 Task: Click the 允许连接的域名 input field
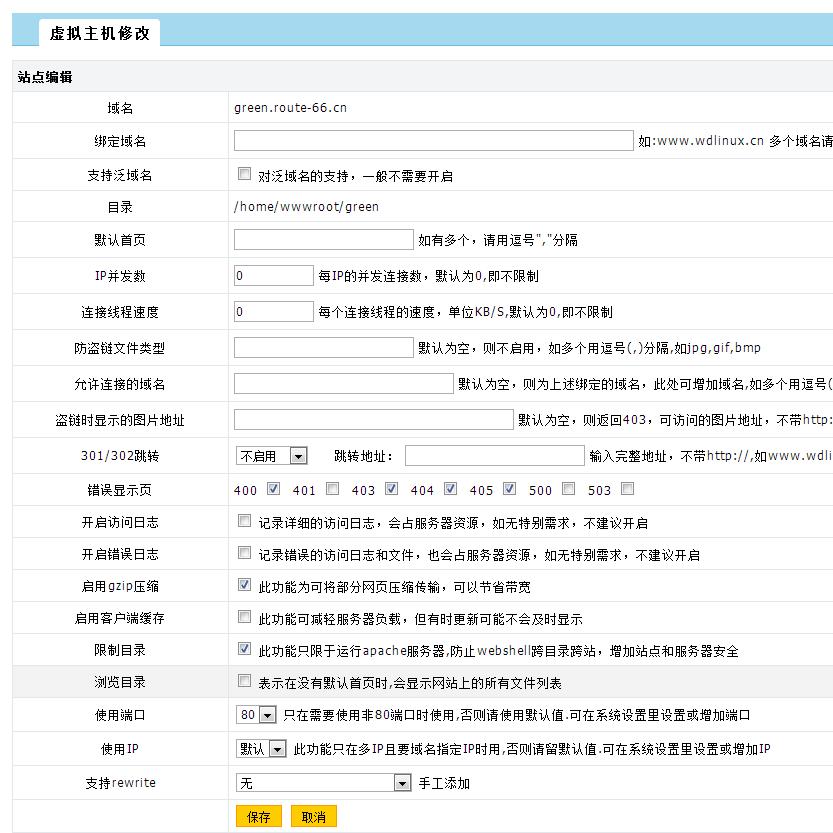click(x=344, y=384)
